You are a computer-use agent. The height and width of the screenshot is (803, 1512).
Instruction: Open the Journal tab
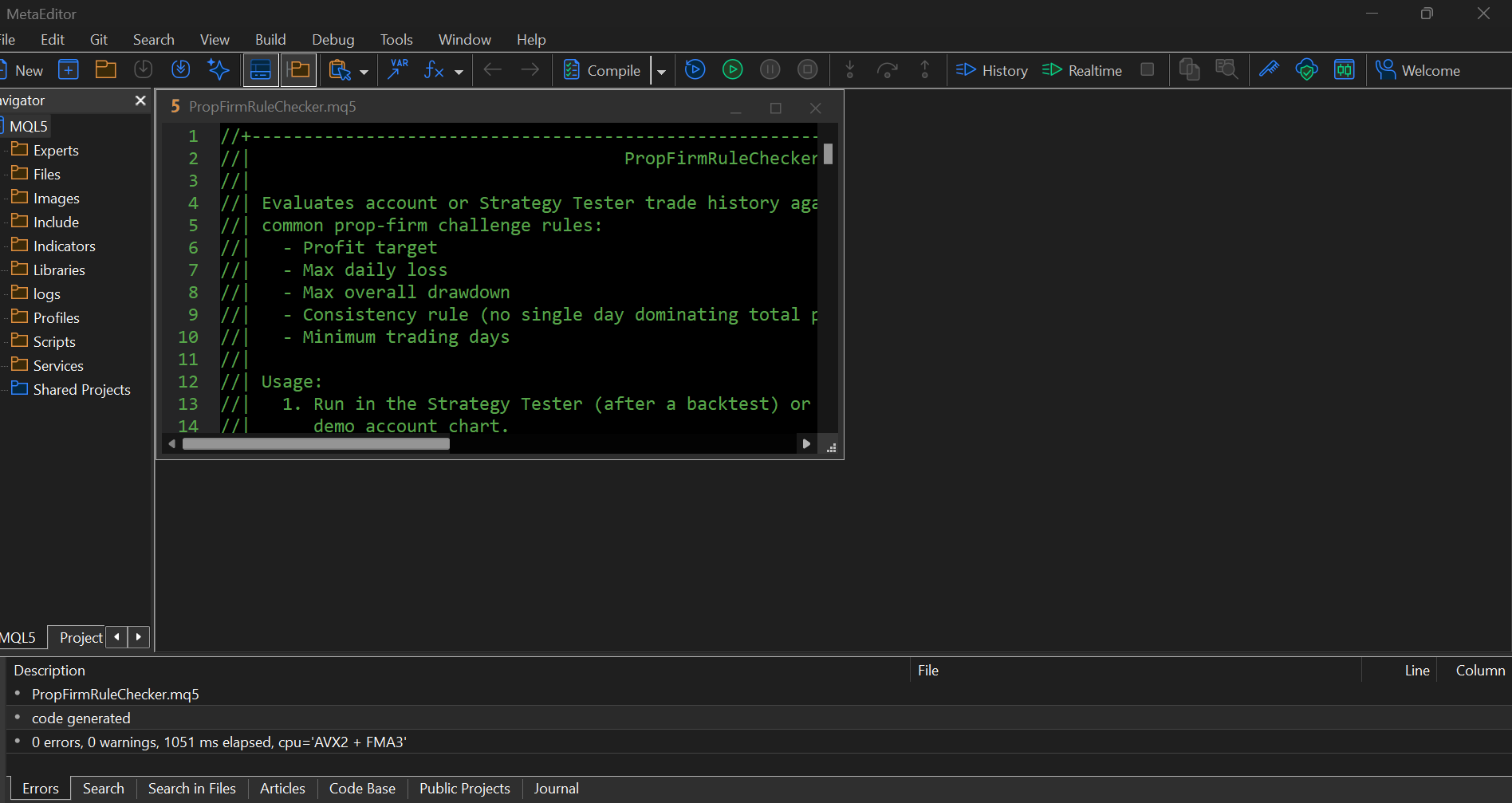[557, 788]
